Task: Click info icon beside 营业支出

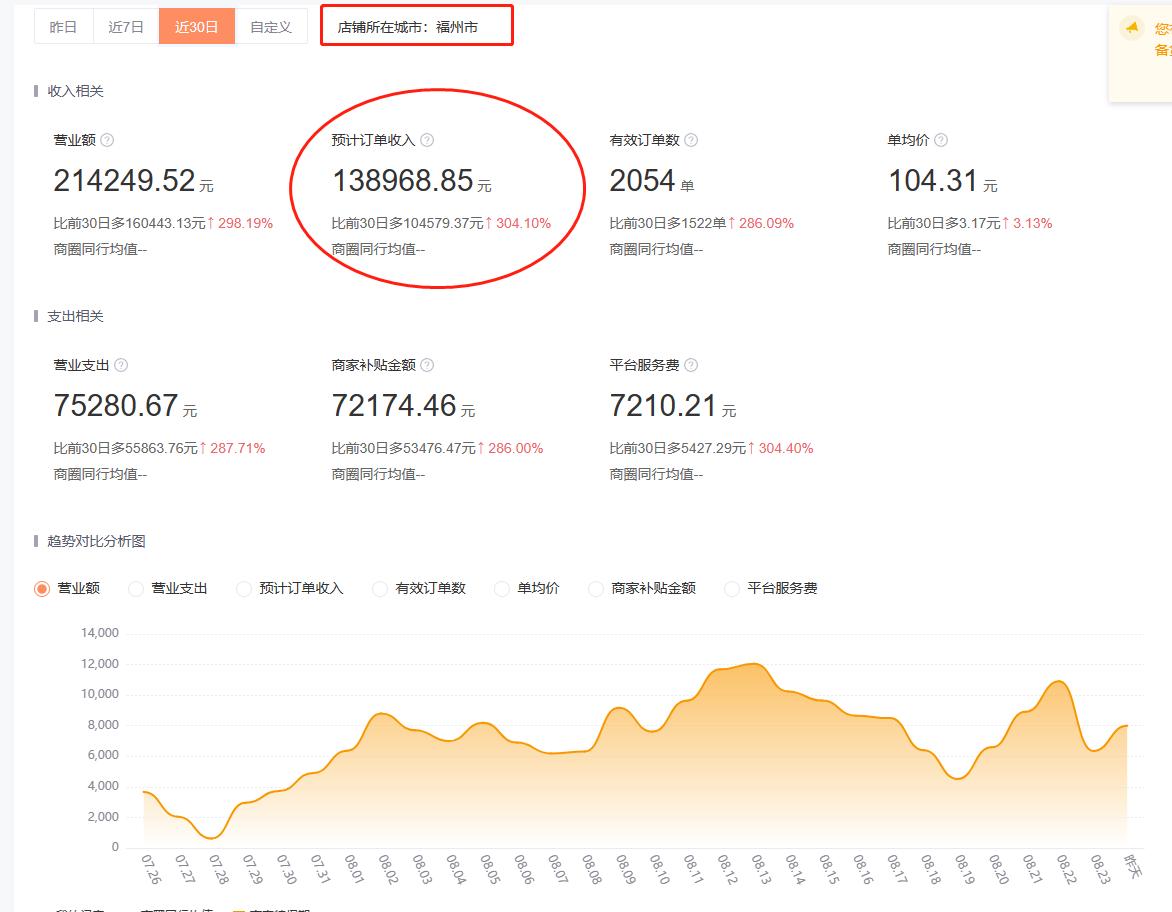Action: point(121,366)
